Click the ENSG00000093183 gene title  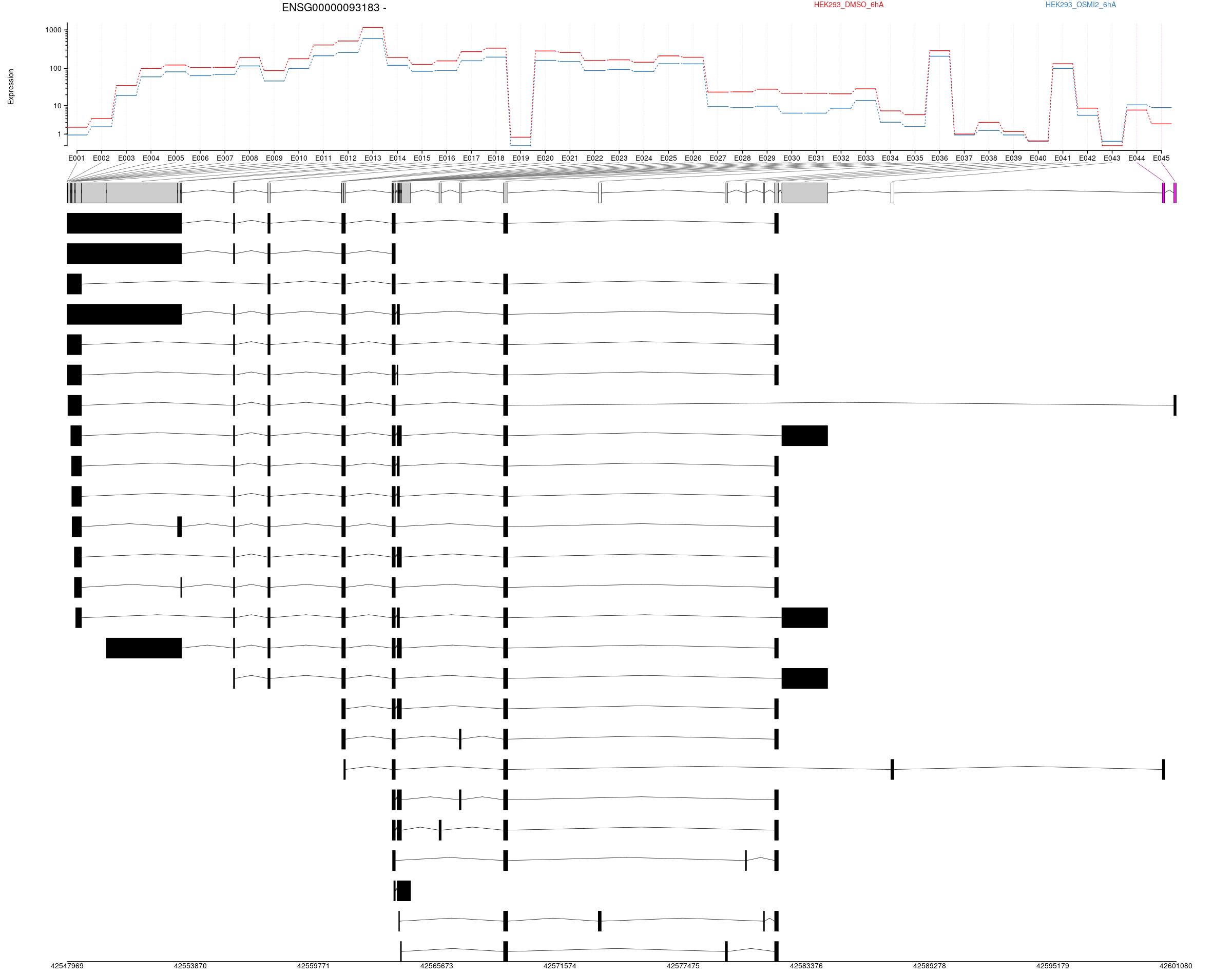333,7
